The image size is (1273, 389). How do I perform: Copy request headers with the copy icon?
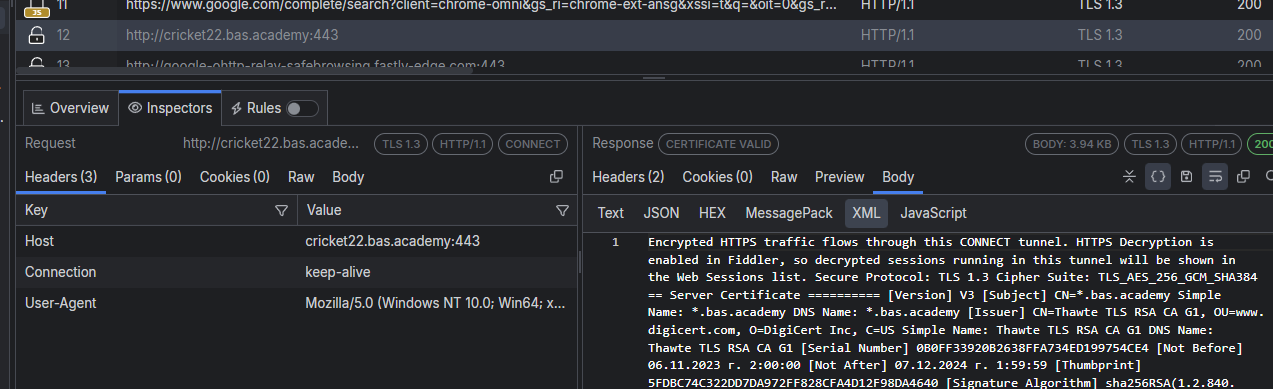point(557,177)
